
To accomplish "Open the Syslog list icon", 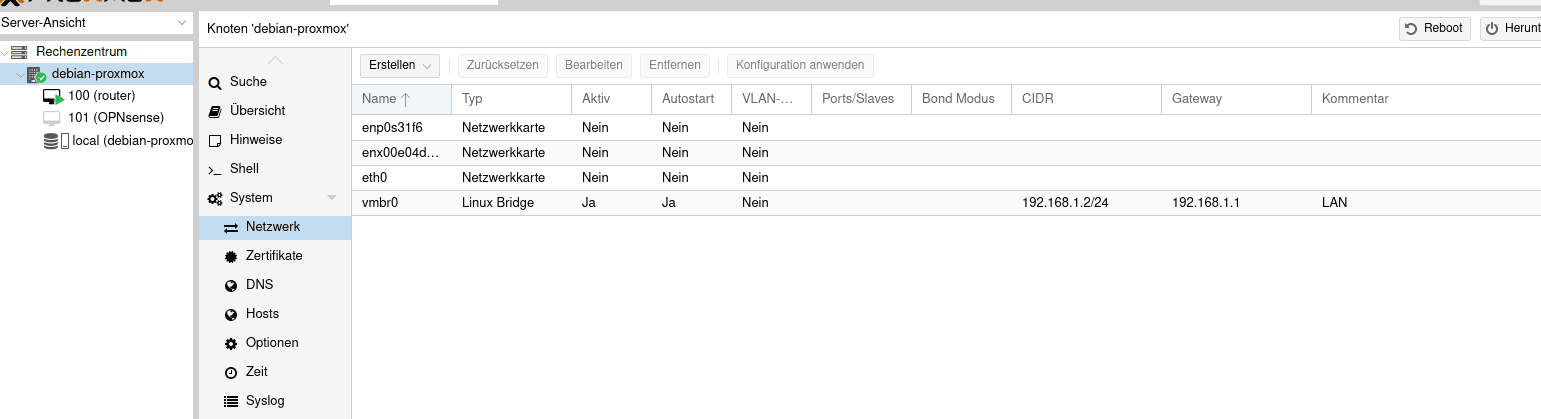I will [231, 401].
